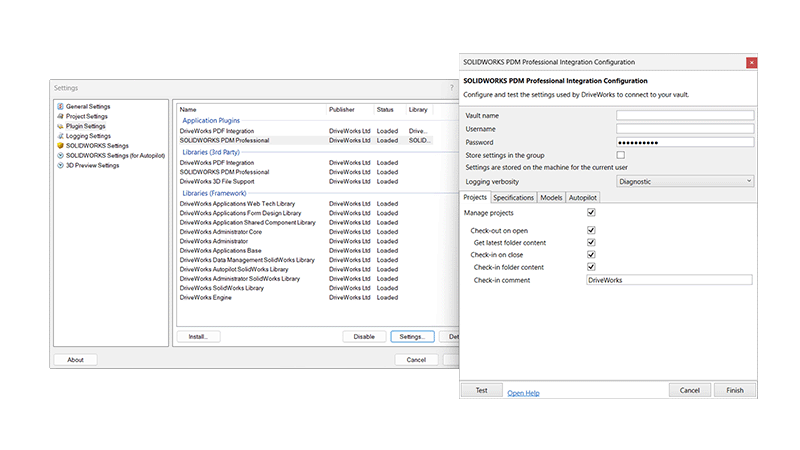800x450 pixels.
Task: Click the Install... button
Action: (198, 337)
